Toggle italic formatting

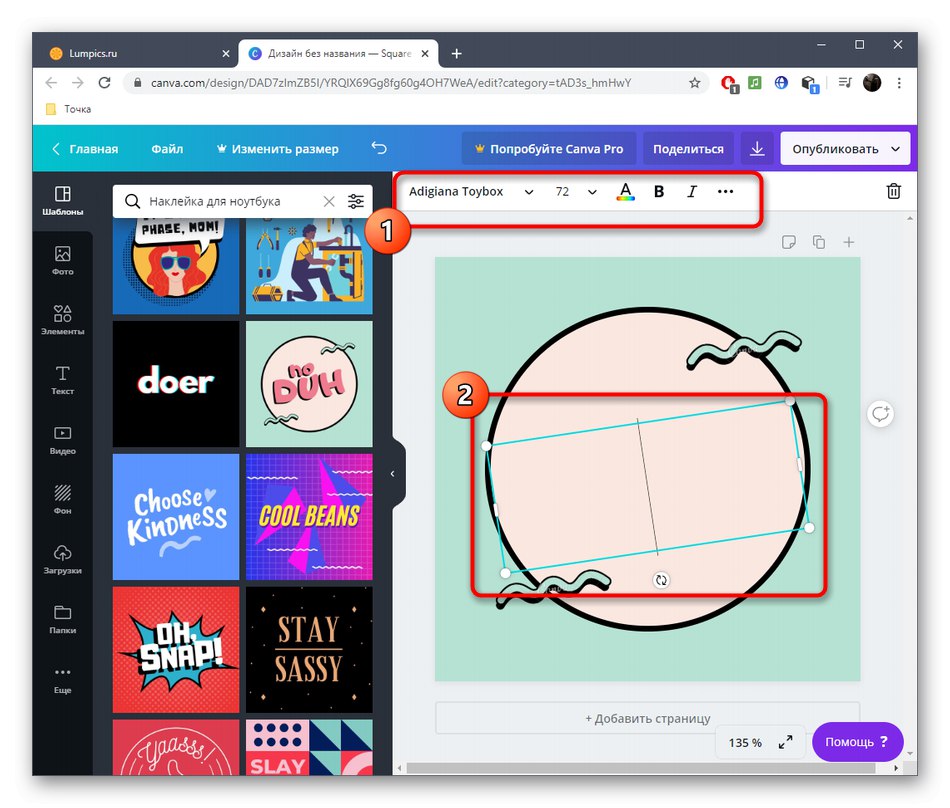click(692, 191)
